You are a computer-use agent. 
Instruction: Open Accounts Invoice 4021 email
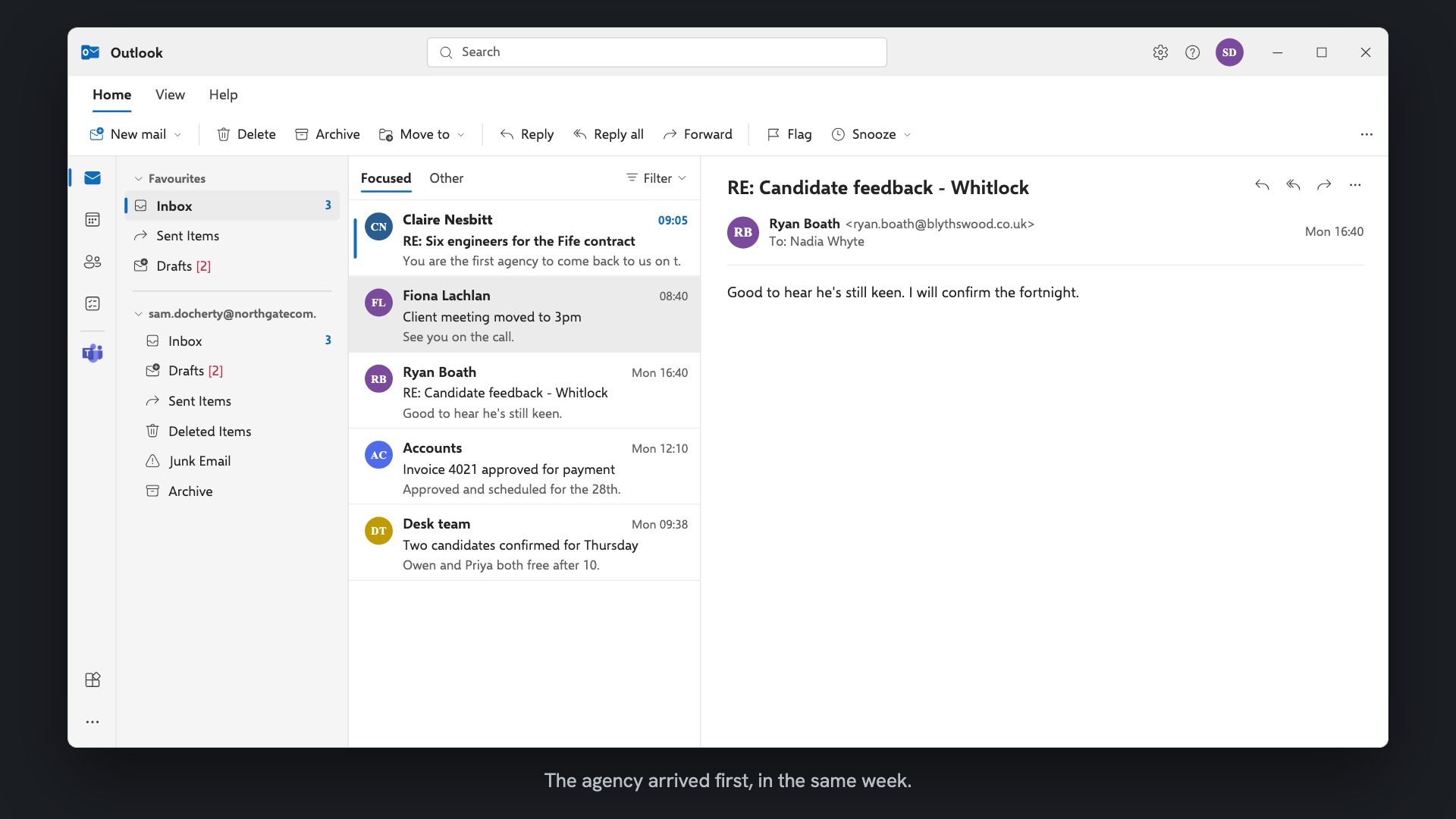(x=524, y=467)
